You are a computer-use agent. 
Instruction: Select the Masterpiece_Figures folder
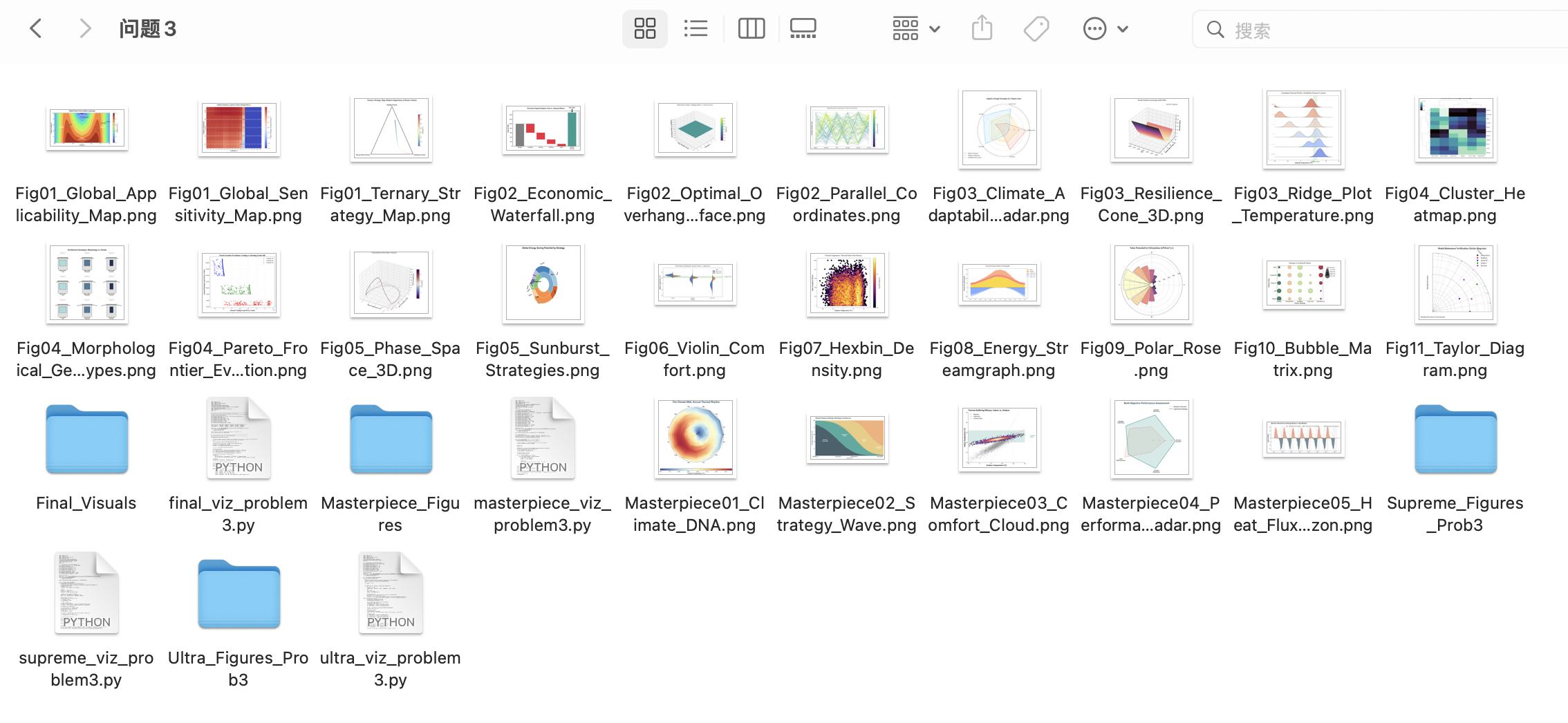point(391,440)
